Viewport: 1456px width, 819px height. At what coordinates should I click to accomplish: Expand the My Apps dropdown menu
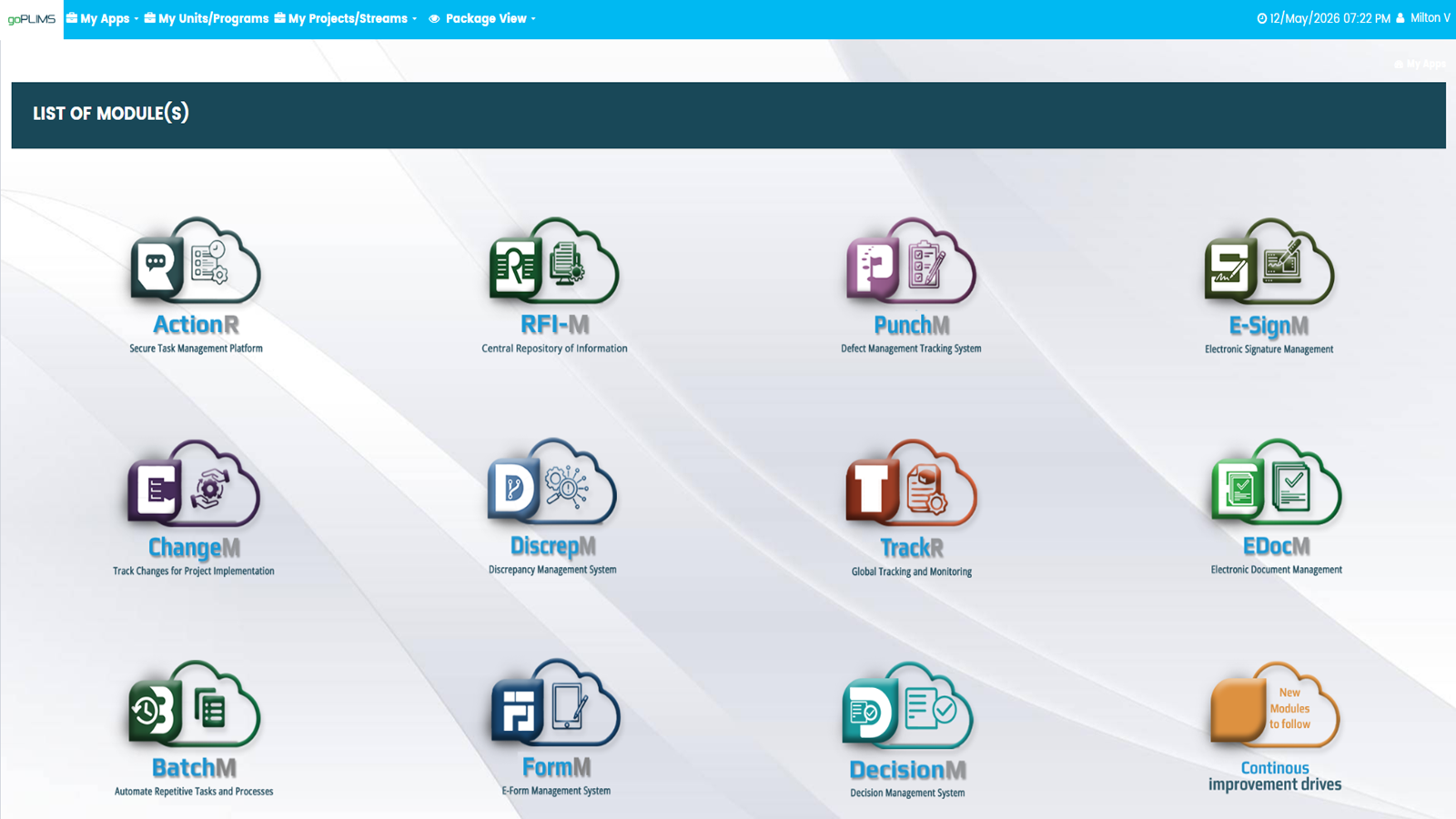[103, 18]
